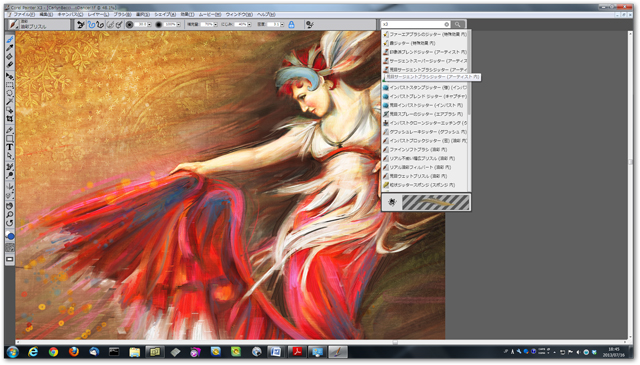Open the 編集 menu
Viewport: 640px width, 365px height.
coord(46,14)
